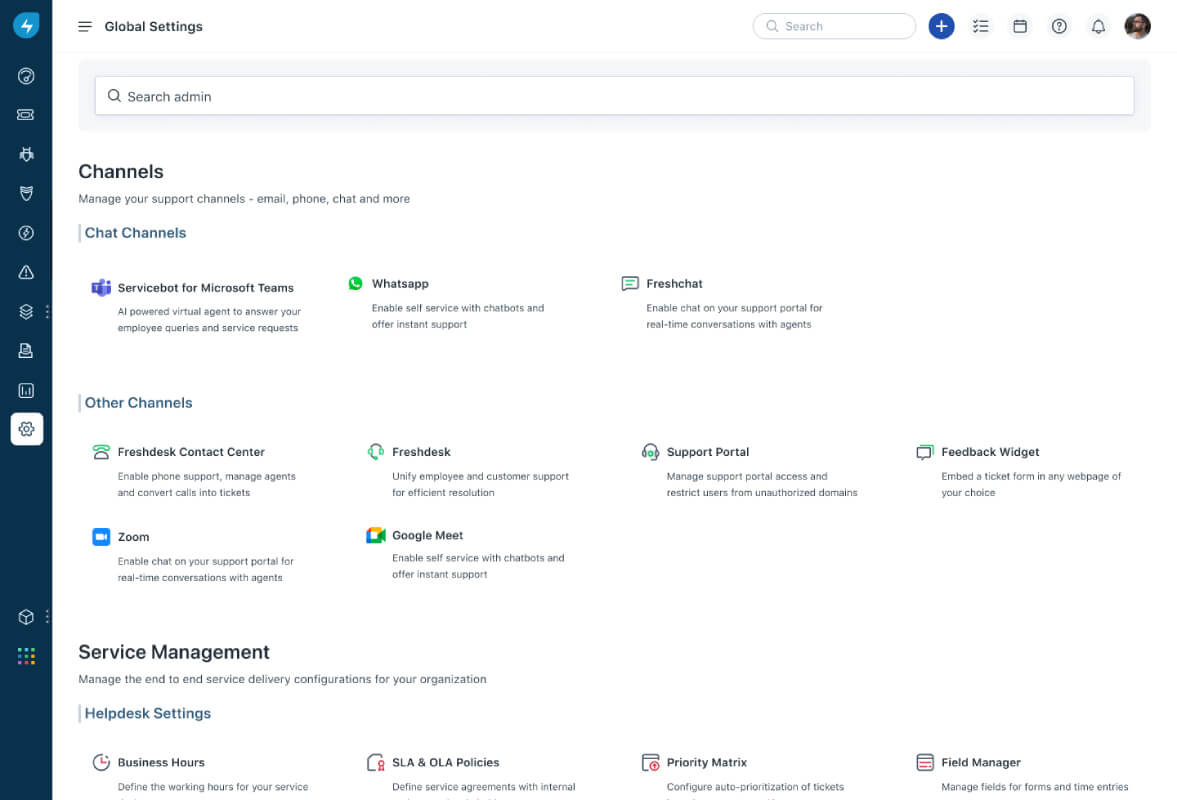1177x800 pixels.
Task: Click the Microsoft Teams icon
Action: 101,288
